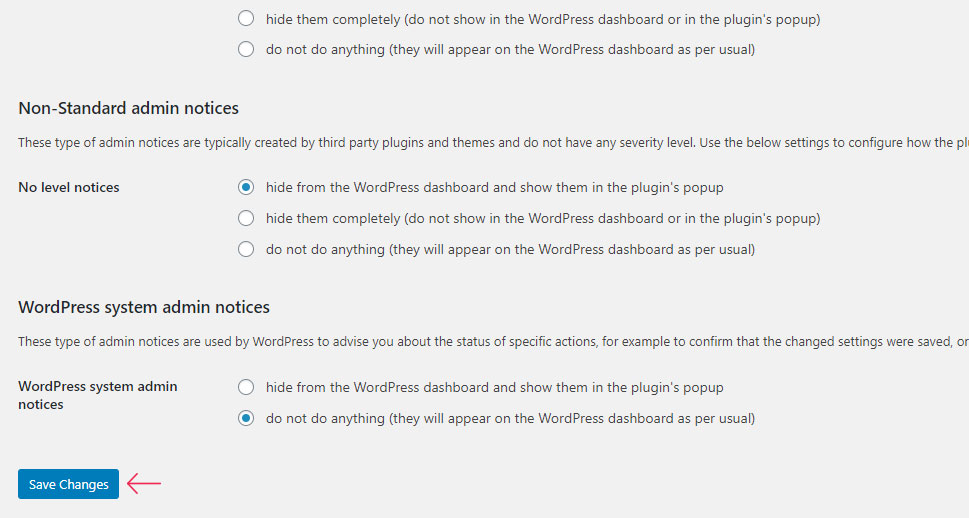Click the topmost "hide them completely" option label text
The width and height of the screenshot is (969, 518).
[543, 19]
